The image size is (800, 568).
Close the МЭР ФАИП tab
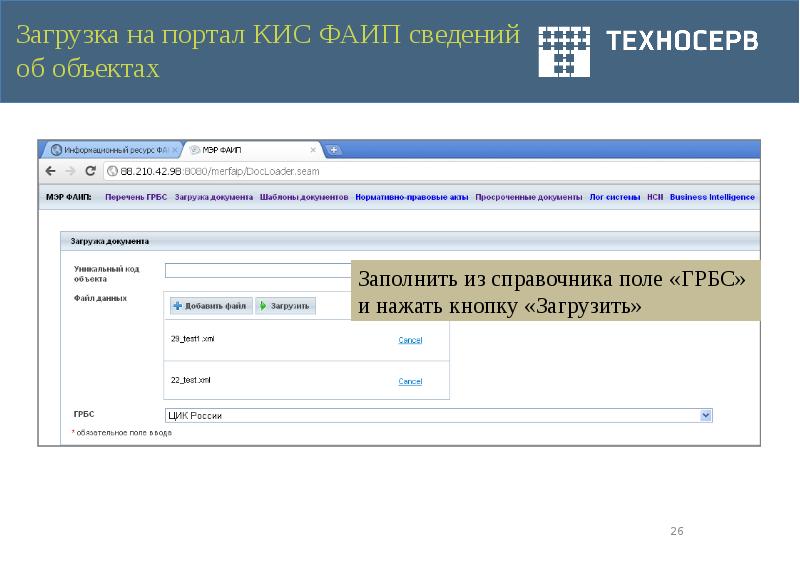tap(313, 150)
